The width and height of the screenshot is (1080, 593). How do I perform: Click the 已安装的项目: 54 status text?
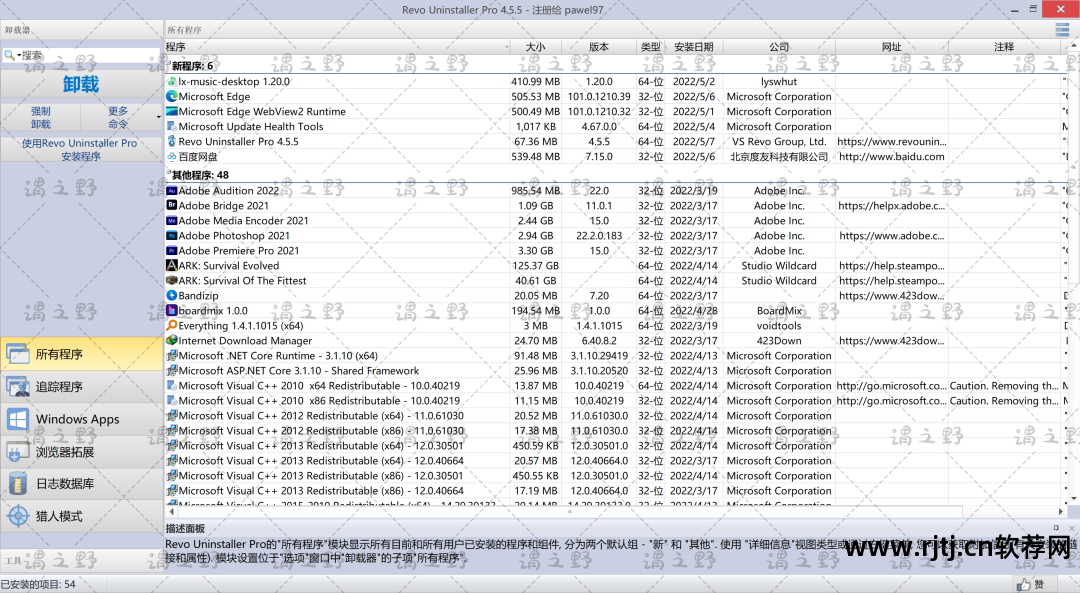39,584
